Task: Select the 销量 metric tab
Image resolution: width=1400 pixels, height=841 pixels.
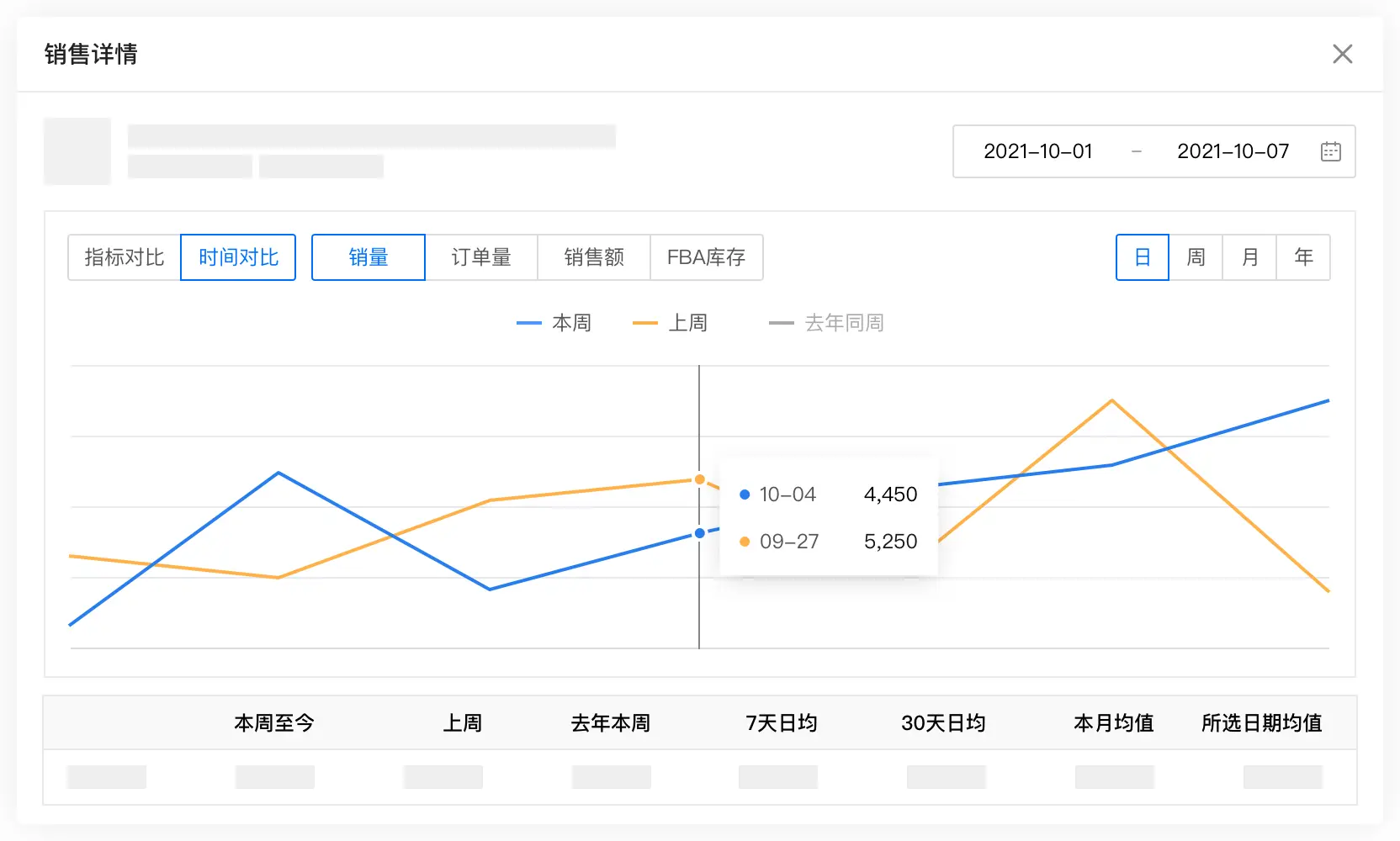Action: tap(369, 257)
